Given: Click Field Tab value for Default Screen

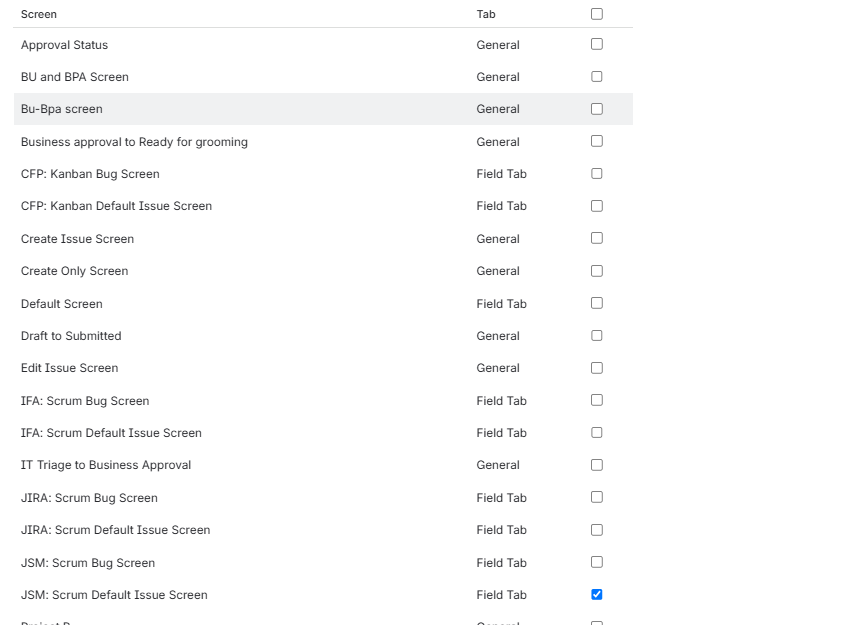Looking at the screenshot, I should click(501, 304).
